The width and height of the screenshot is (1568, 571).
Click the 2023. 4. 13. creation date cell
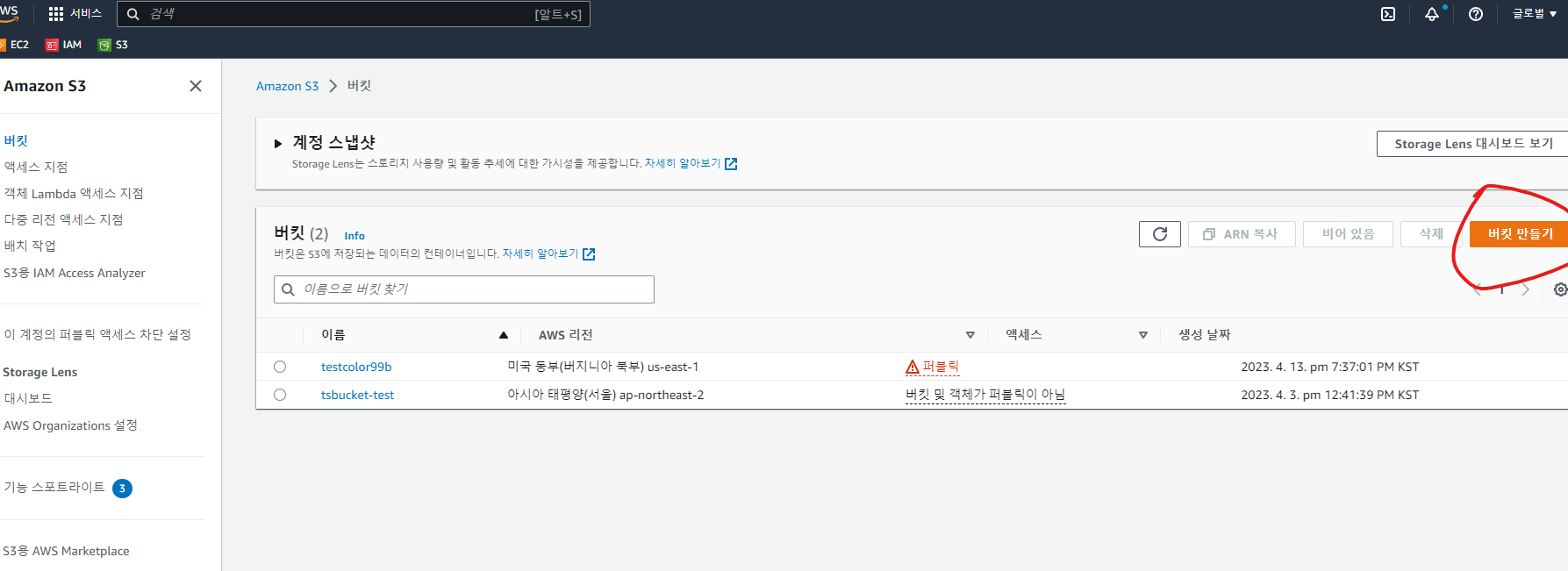tap(1329, 367)
